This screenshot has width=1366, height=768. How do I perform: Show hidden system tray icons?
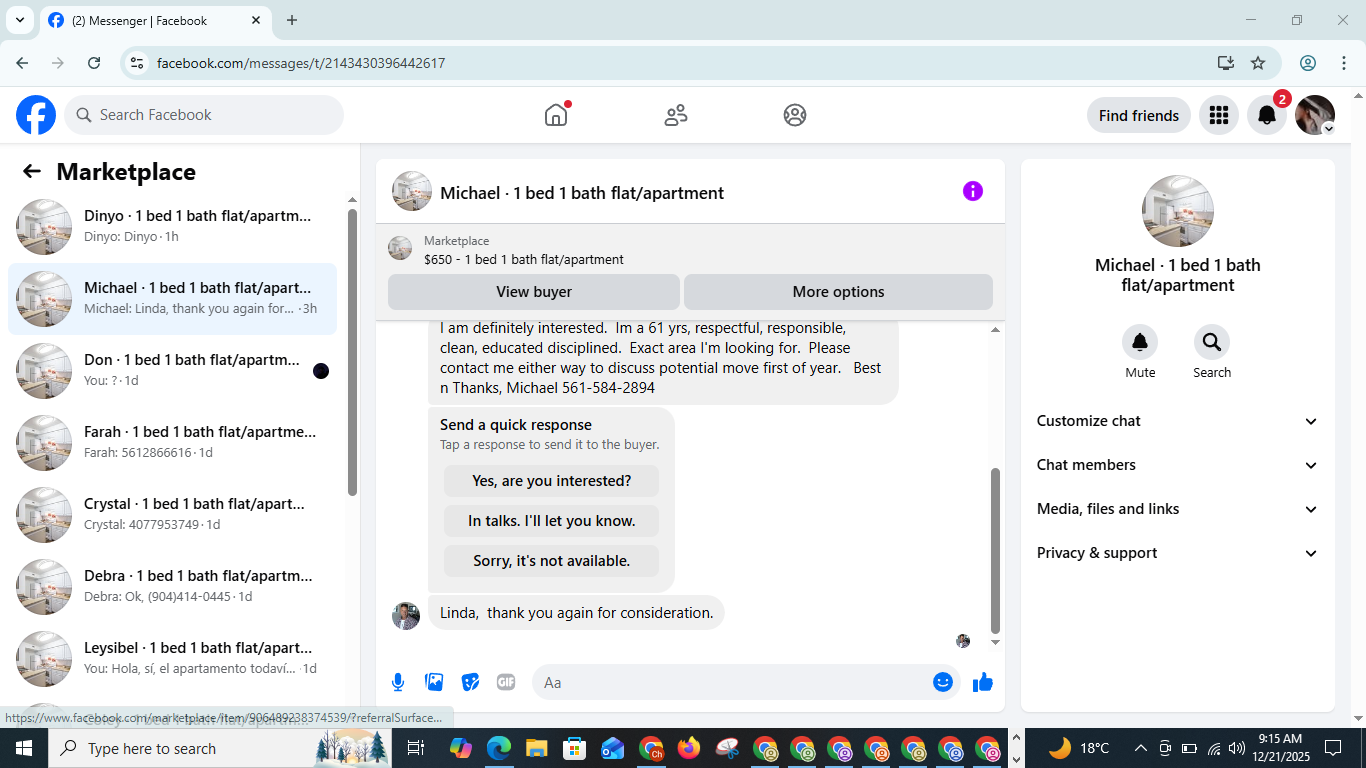pos(1141,748)
